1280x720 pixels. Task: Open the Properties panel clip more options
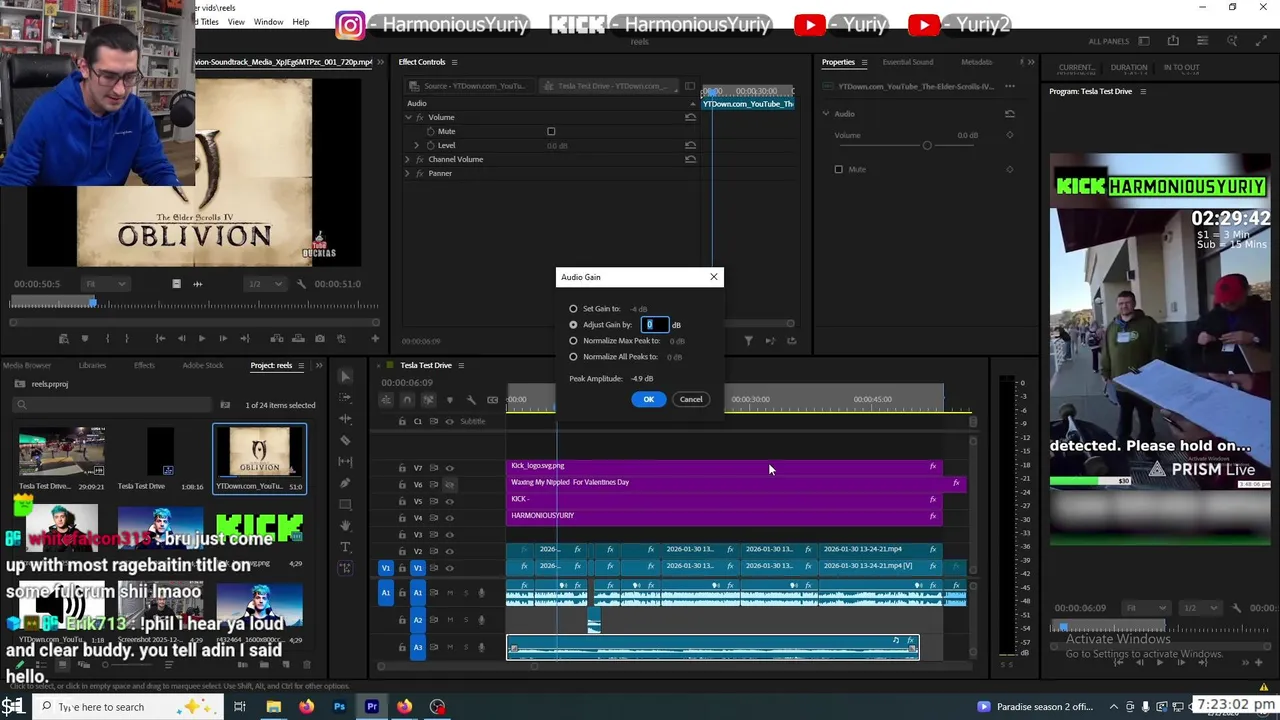click(x=1010, y=86)
